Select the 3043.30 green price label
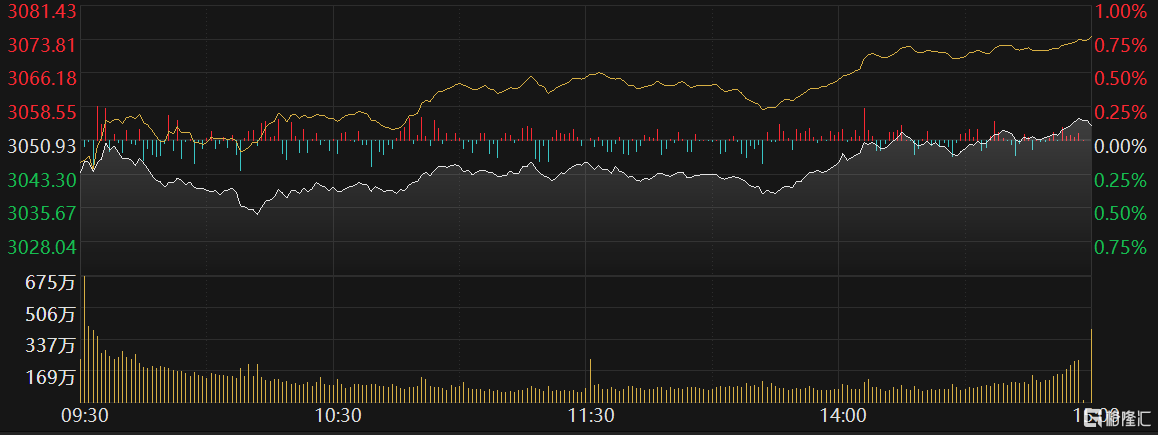The width and height of the screenshot is (1158, 435). (x=42, y=180)
